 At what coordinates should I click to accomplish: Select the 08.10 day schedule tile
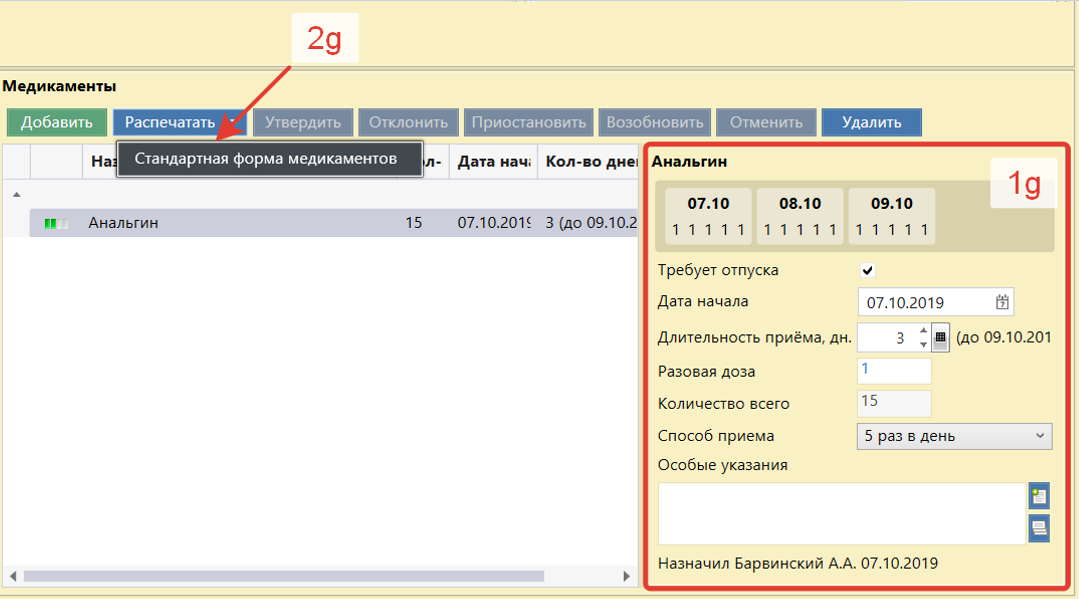(799, 216)
